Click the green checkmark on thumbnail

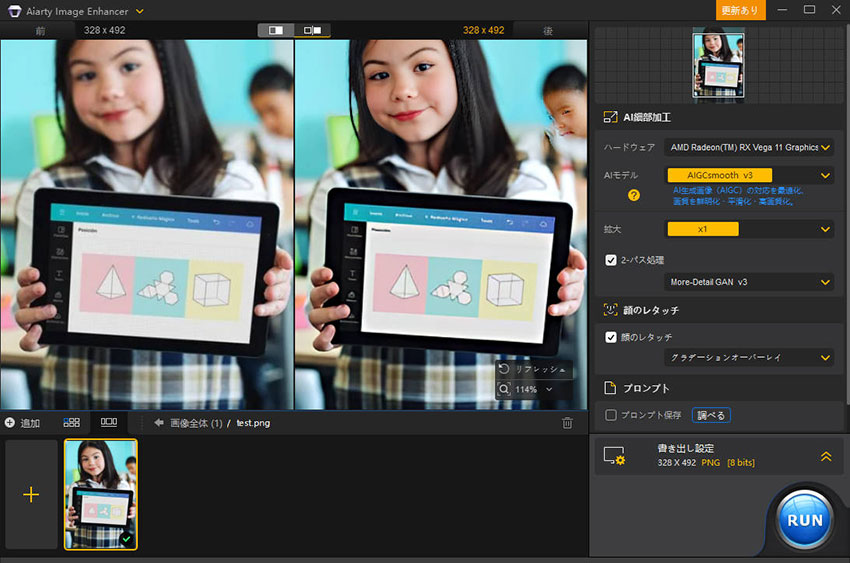[x=126, y=539]
